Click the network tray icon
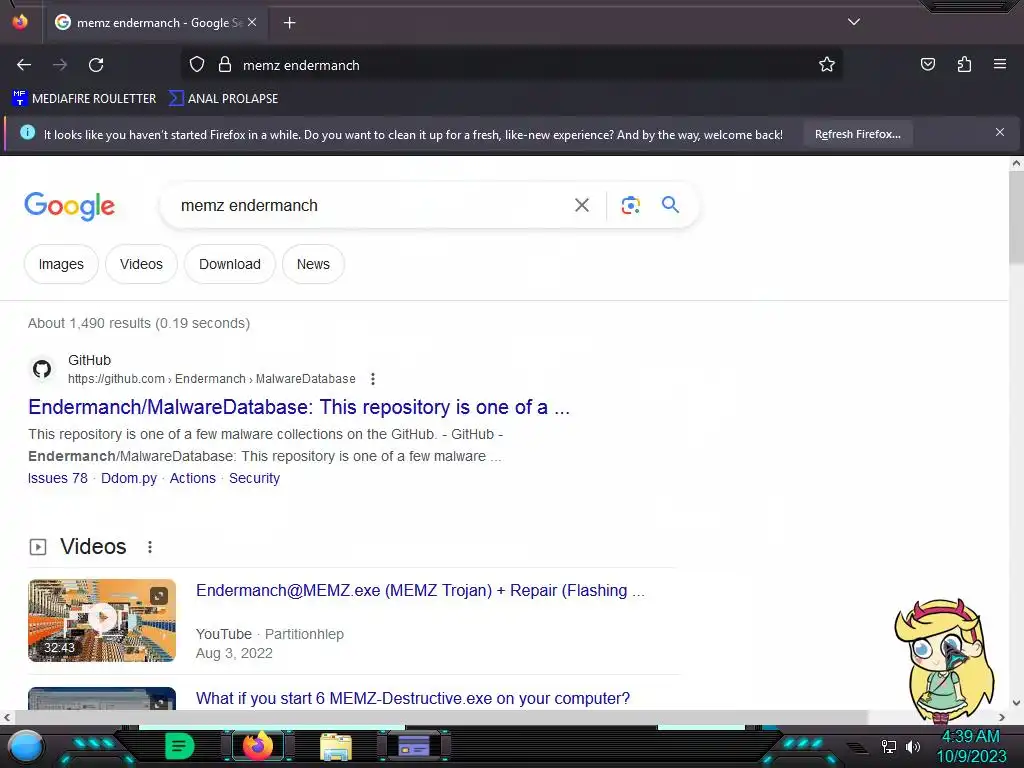Screen dimensions: 1024x768 pyautogui.click(x=888, y=746)
